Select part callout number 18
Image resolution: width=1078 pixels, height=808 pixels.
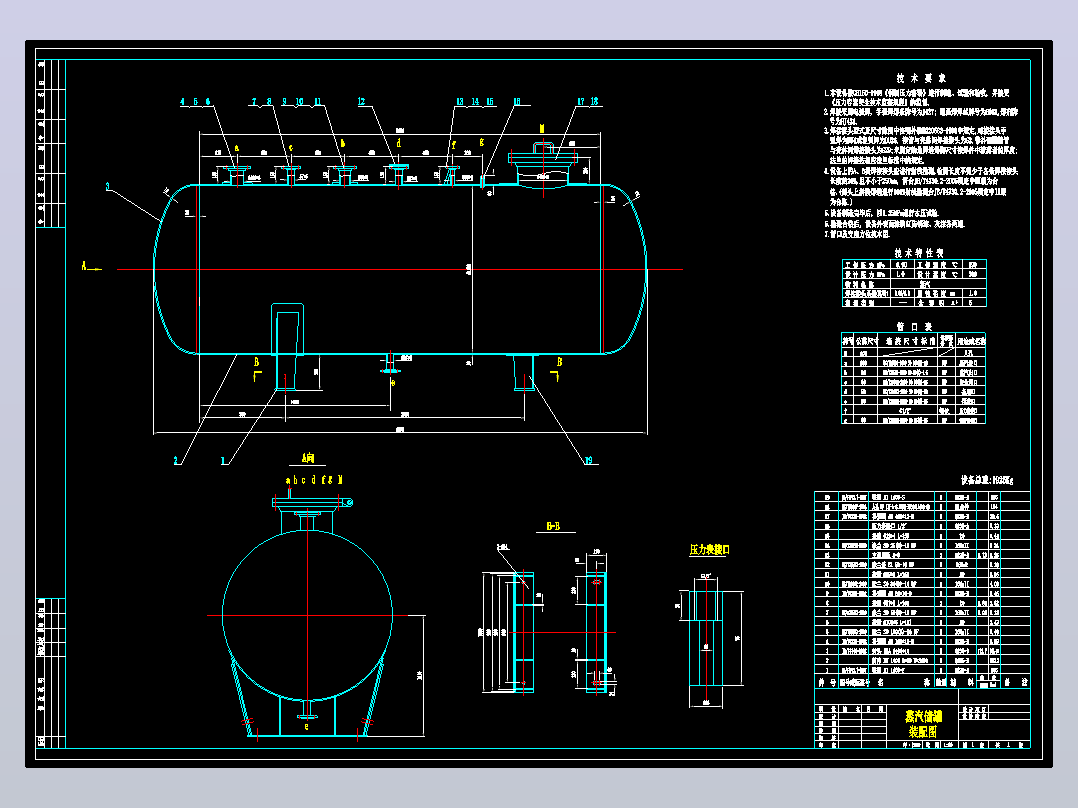594,102
